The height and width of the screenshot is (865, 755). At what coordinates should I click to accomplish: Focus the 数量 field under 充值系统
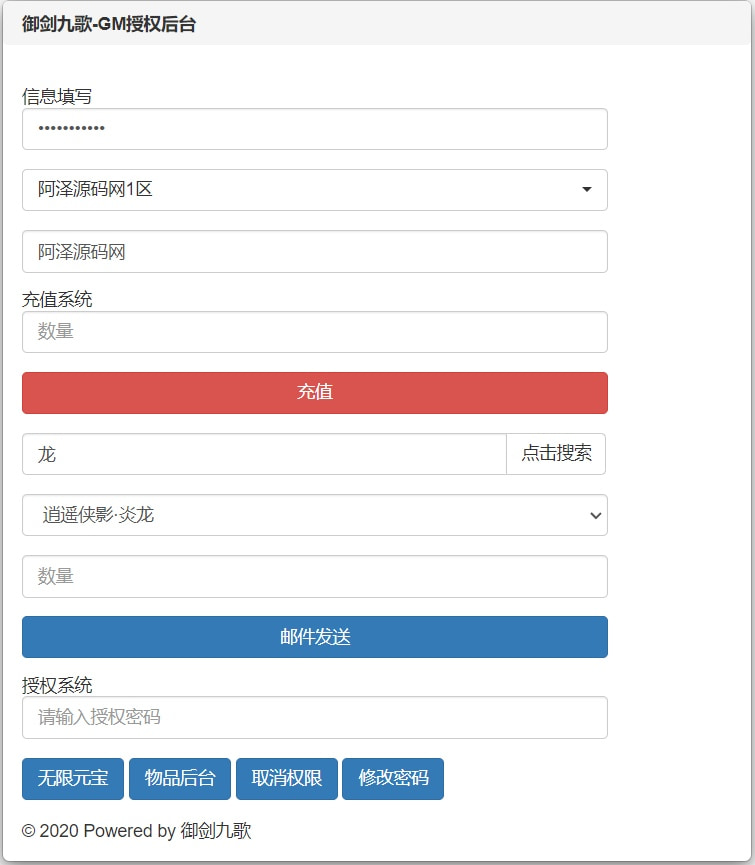pyautogui.click(x=314, y=332)
